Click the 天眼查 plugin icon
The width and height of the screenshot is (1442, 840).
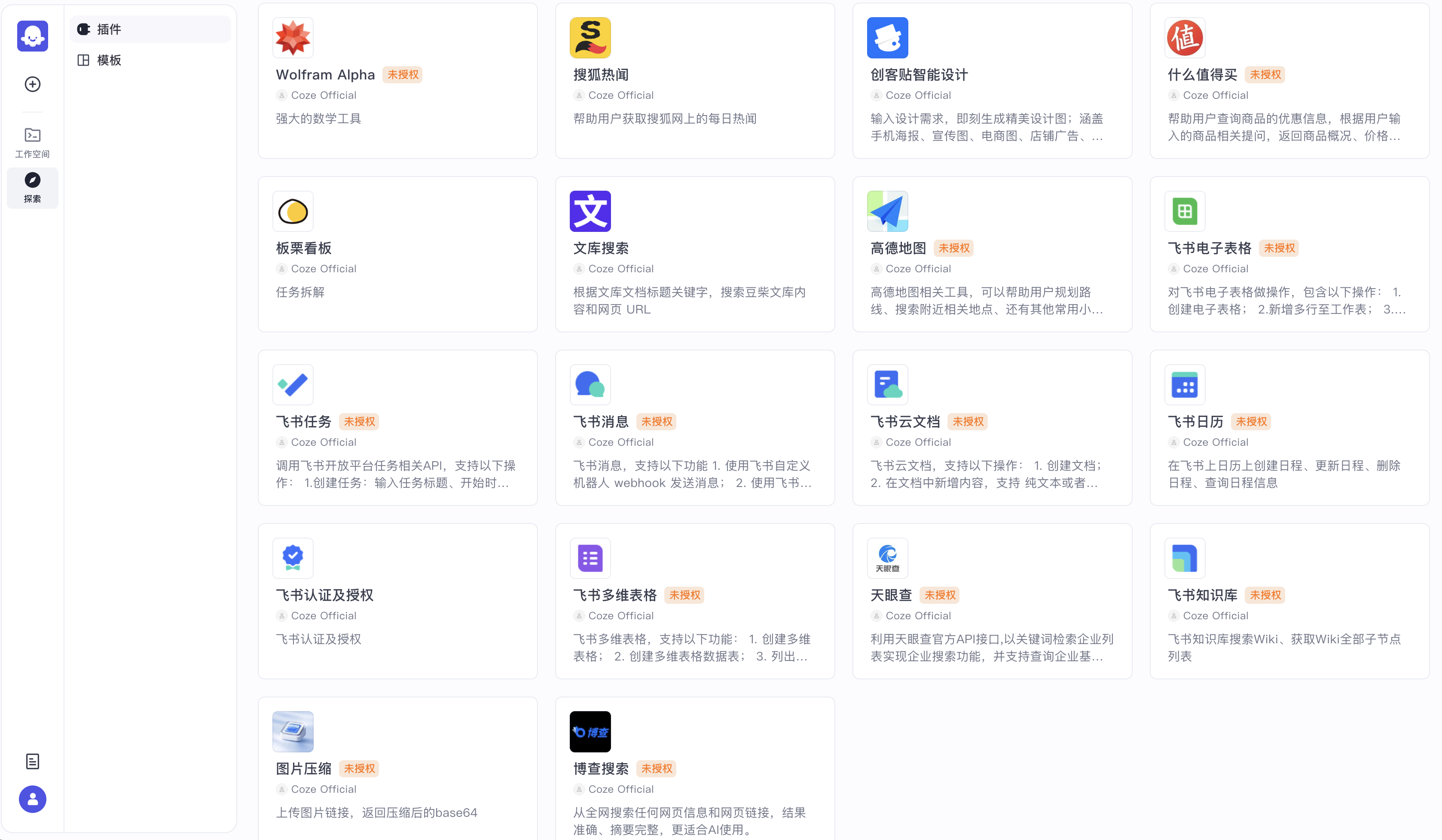pos(888,558)
